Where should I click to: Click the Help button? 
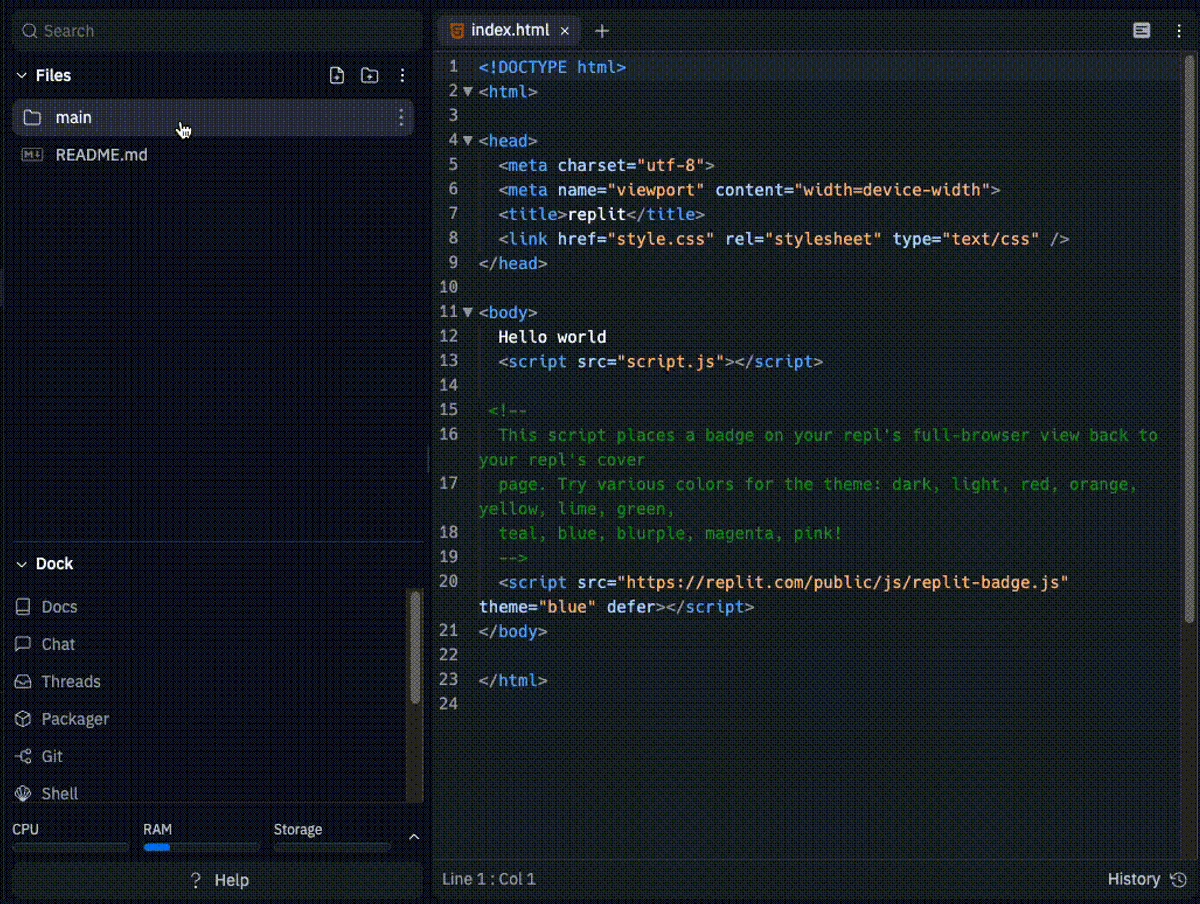(218, 881)
